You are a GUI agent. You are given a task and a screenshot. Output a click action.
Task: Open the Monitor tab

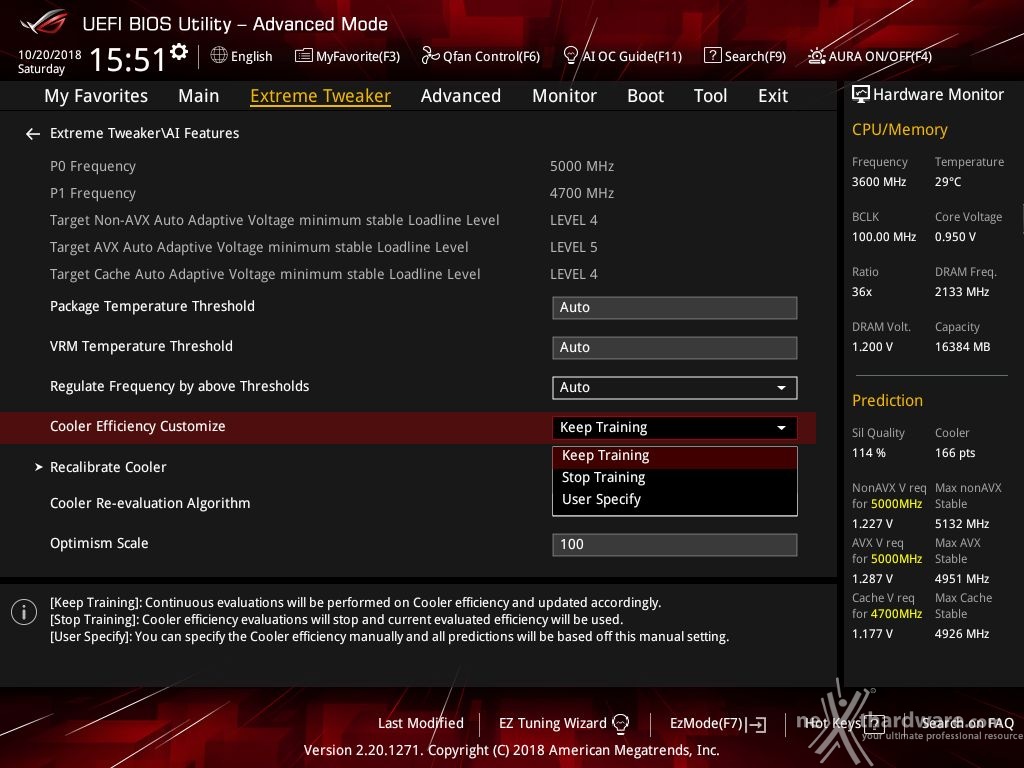(564, 96)
